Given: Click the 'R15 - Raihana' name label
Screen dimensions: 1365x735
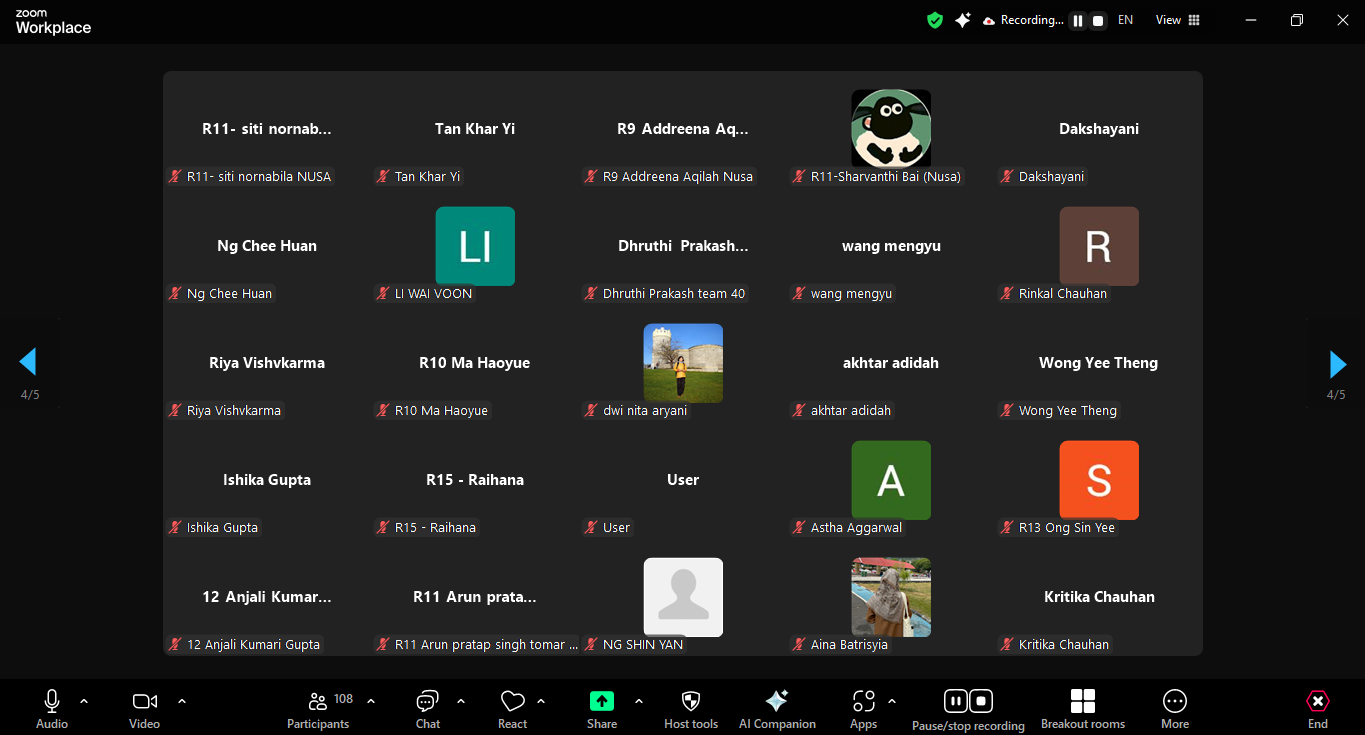Looking at the screenshot, I should (435, 527).
